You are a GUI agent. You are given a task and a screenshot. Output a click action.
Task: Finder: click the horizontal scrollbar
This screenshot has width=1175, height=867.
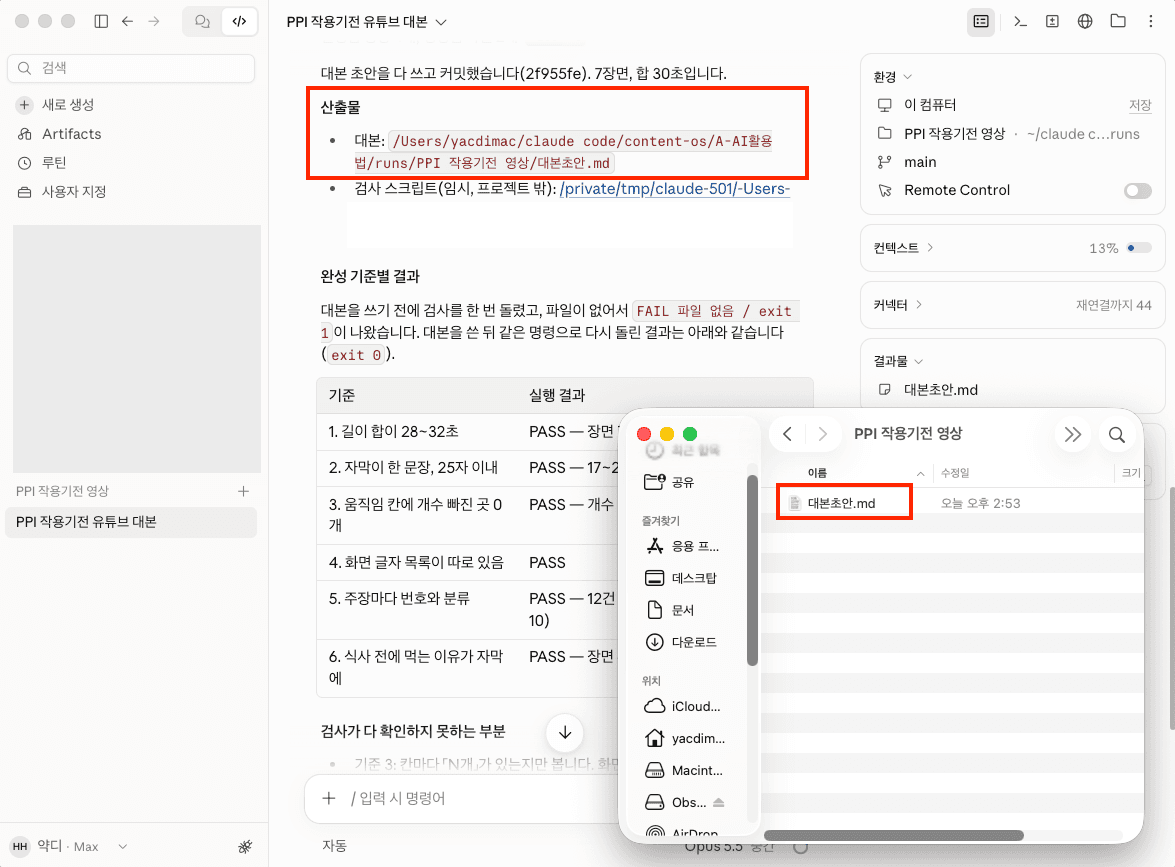(893, 835)
